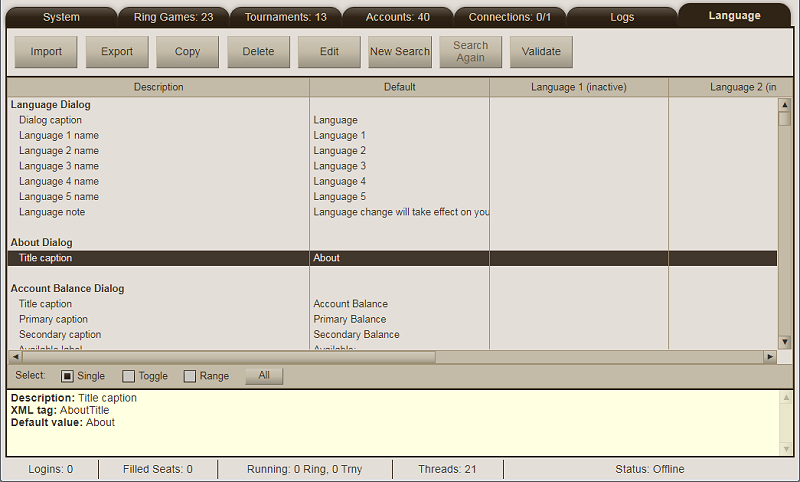This screenshot has height=482, width=800.
Task: Click the table's scroll down arrow
Action: coord(785,341)
